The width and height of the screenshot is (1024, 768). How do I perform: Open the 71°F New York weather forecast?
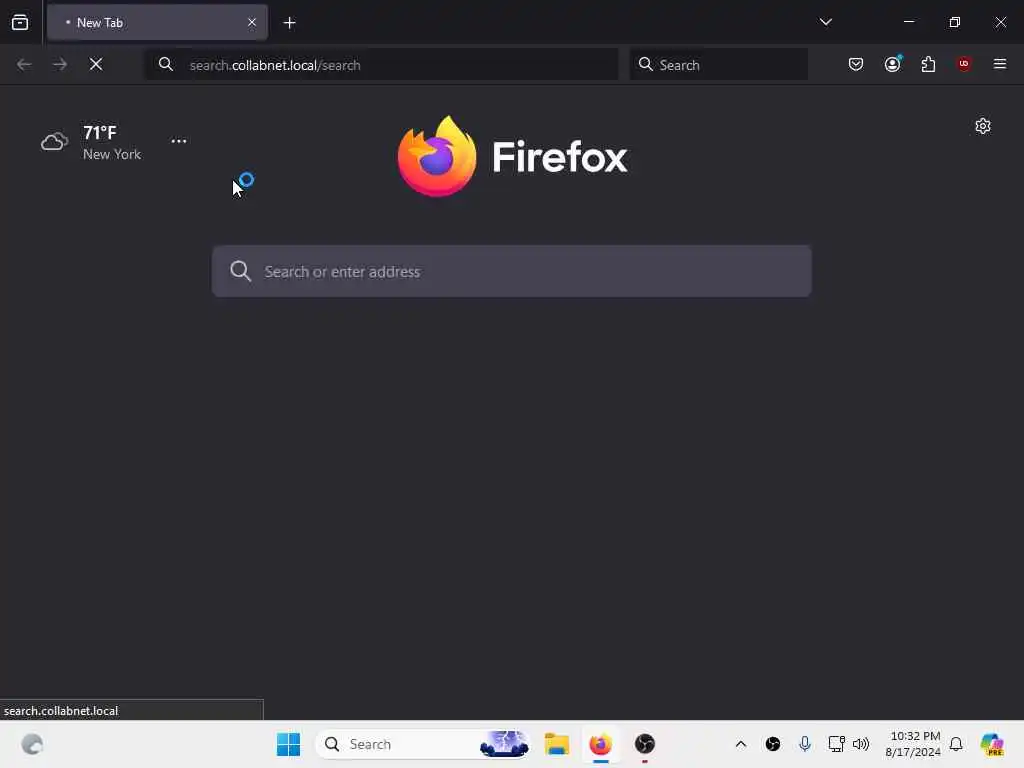click(91, 142)
